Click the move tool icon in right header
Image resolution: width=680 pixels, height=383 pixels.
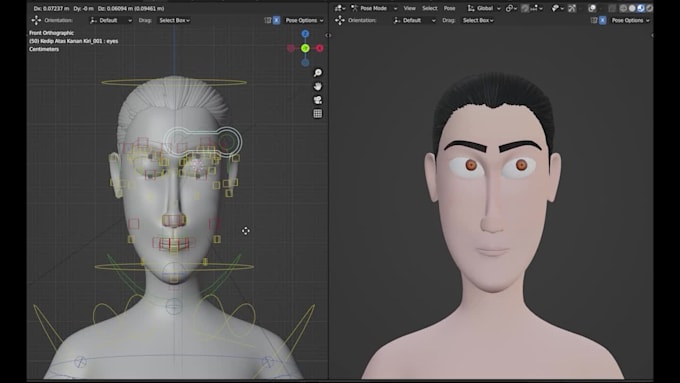pyautogui.click(x=340, y=20)
